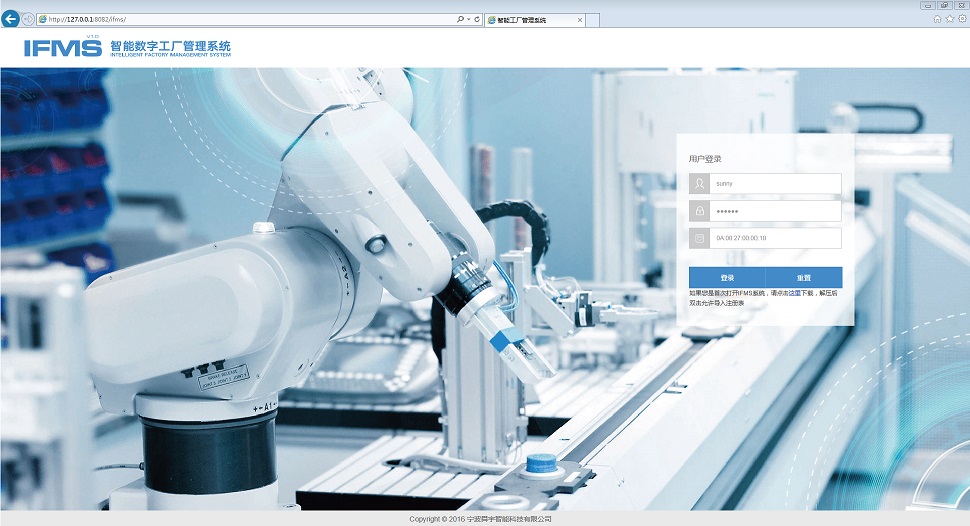The image size is (970, 526).
Task: Click into the password input field
Action: click(x=775, y=211)
